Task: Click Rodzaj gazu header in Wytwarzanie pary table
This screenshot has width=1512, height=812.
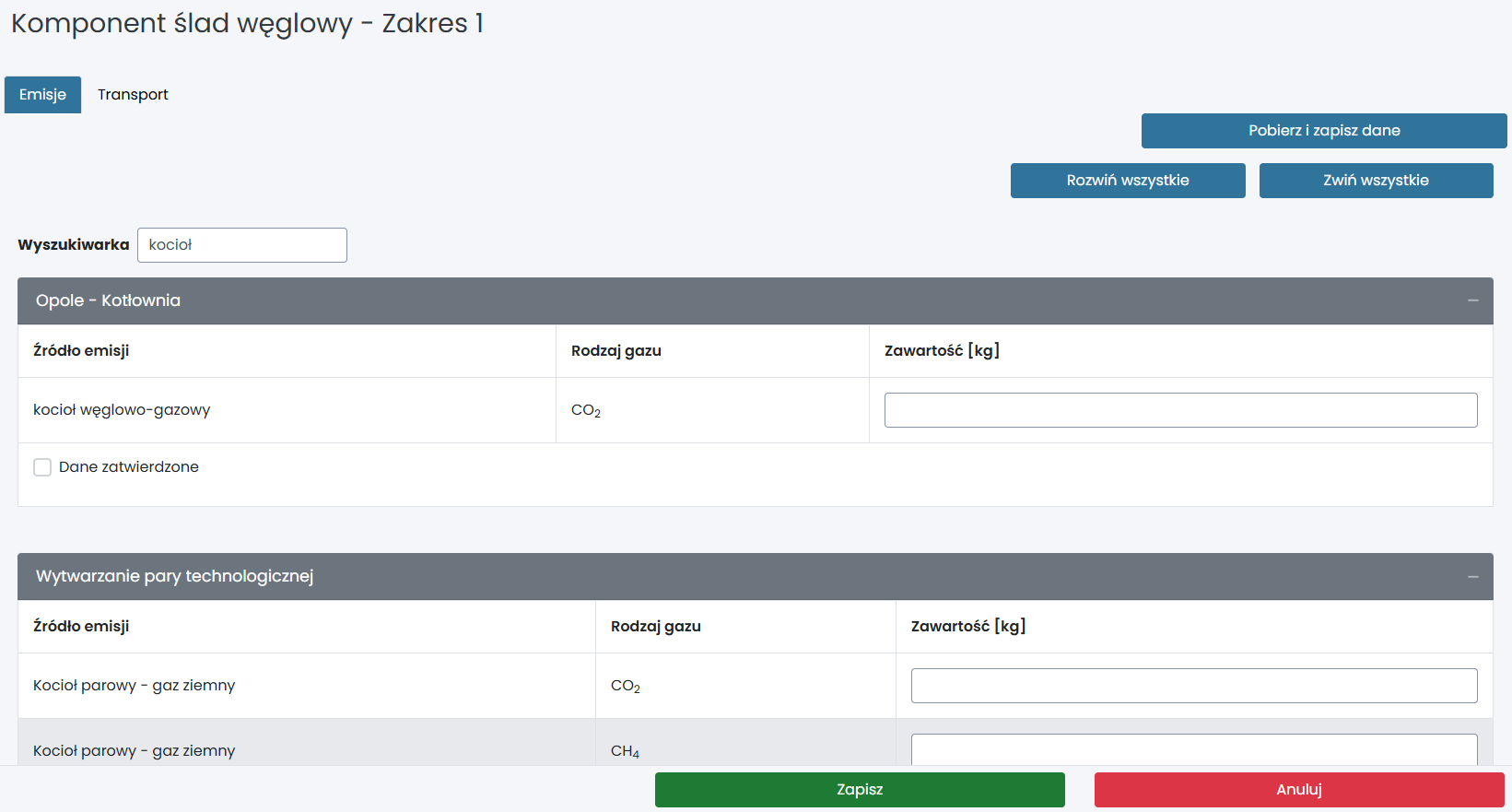Action: pos(655,627)
